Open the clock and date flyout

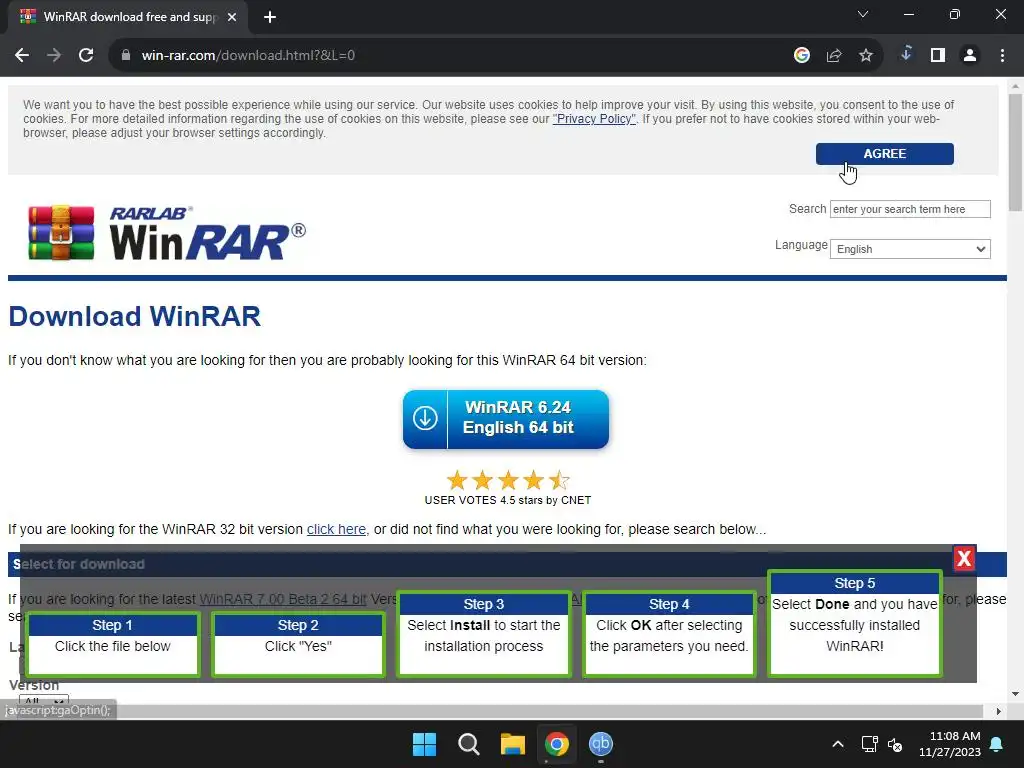point(950,744)
